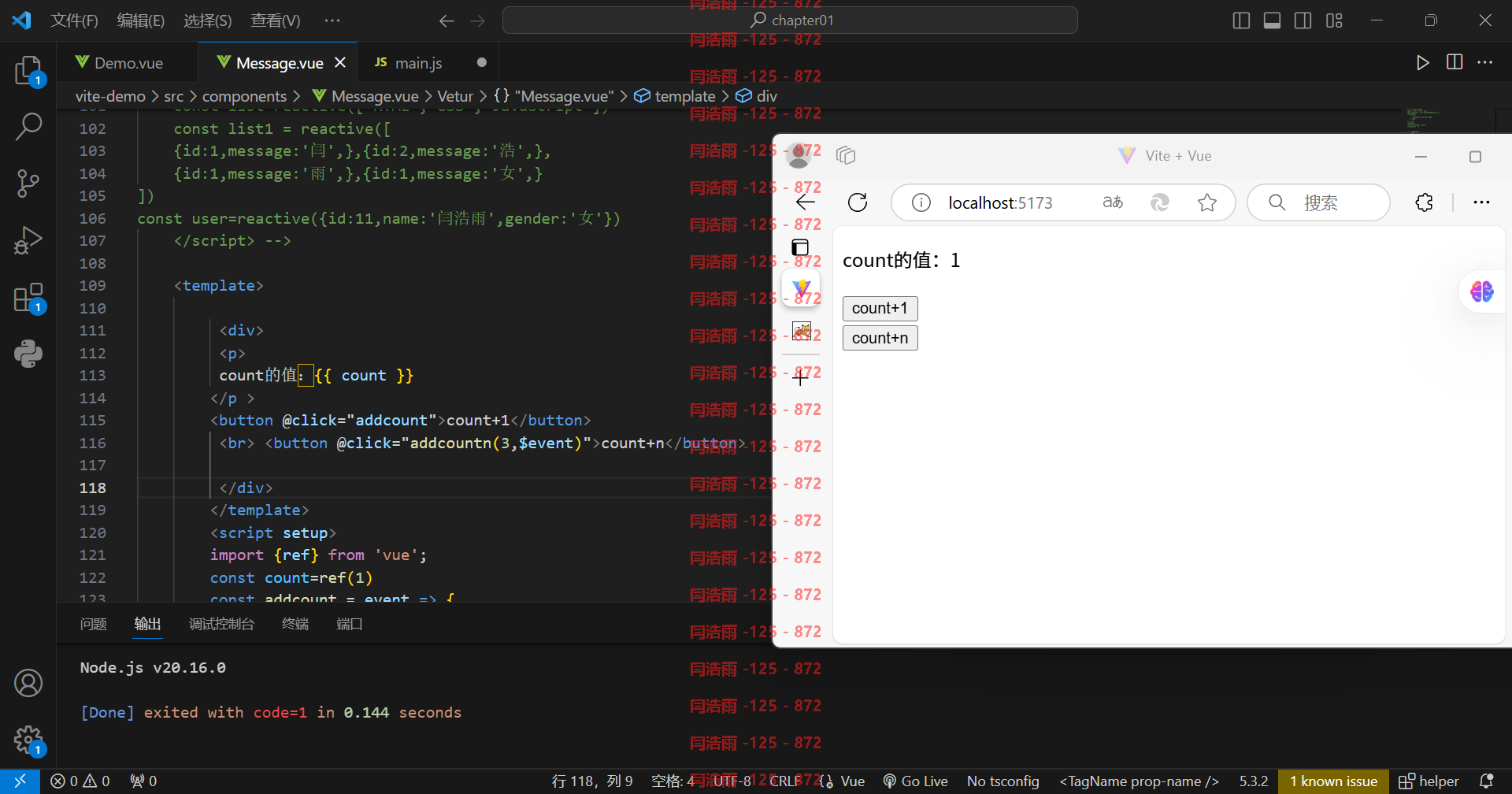Toggle the secondary side bar layout
1512x794 pixels.
click(1303, 20)
